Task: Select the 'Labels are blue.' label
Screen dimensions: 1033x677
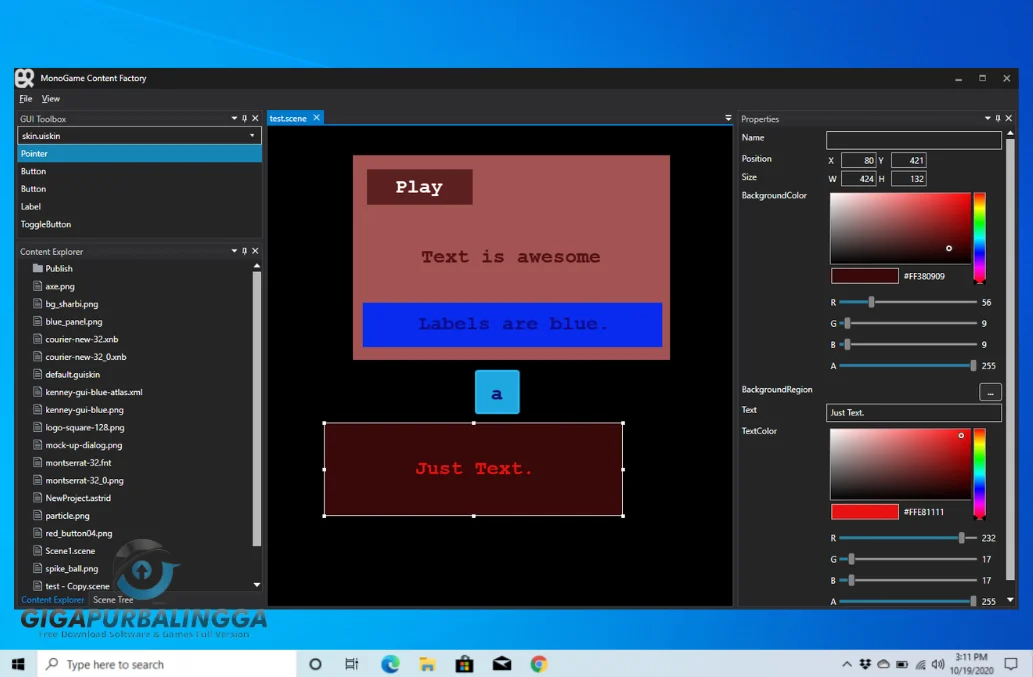Action: click(512, 324)
